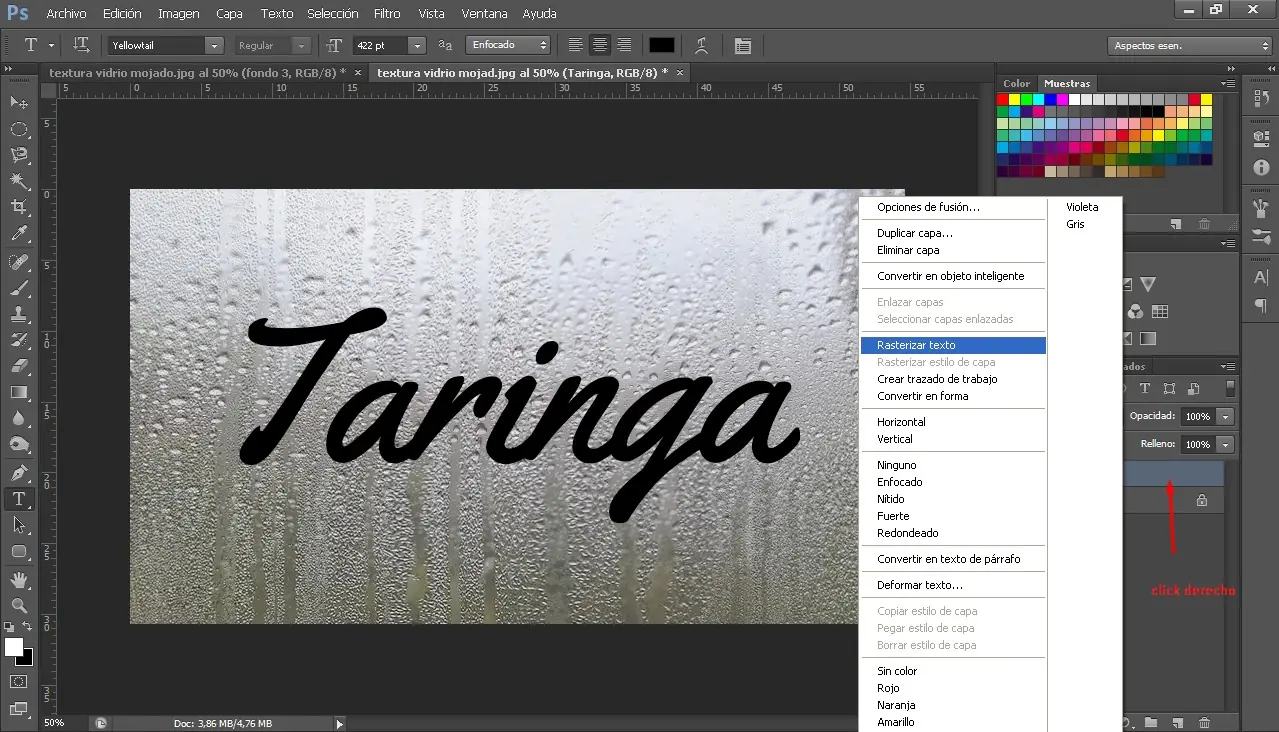
Task: Select the Eyedropper tool
Action: coord(19,234)
